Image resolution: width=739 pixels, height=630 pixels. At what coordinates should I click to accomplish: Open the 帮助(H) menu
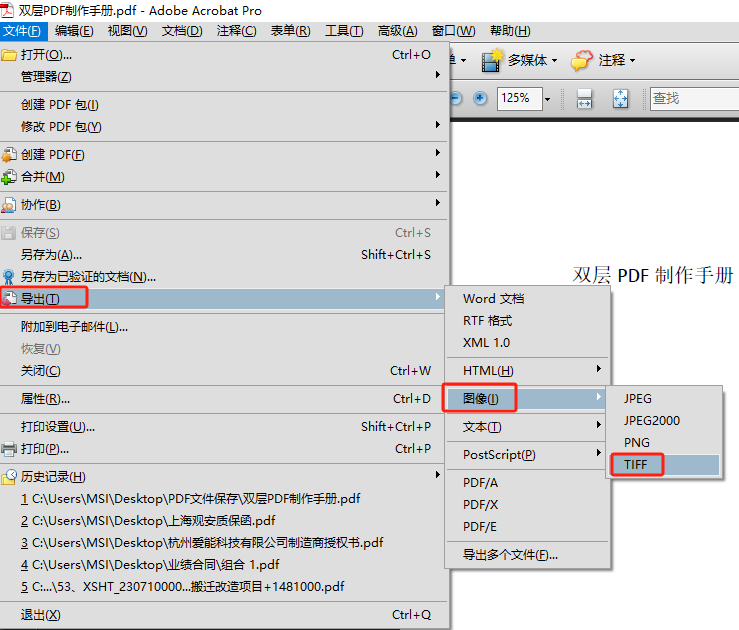click(x=510, y=31)
